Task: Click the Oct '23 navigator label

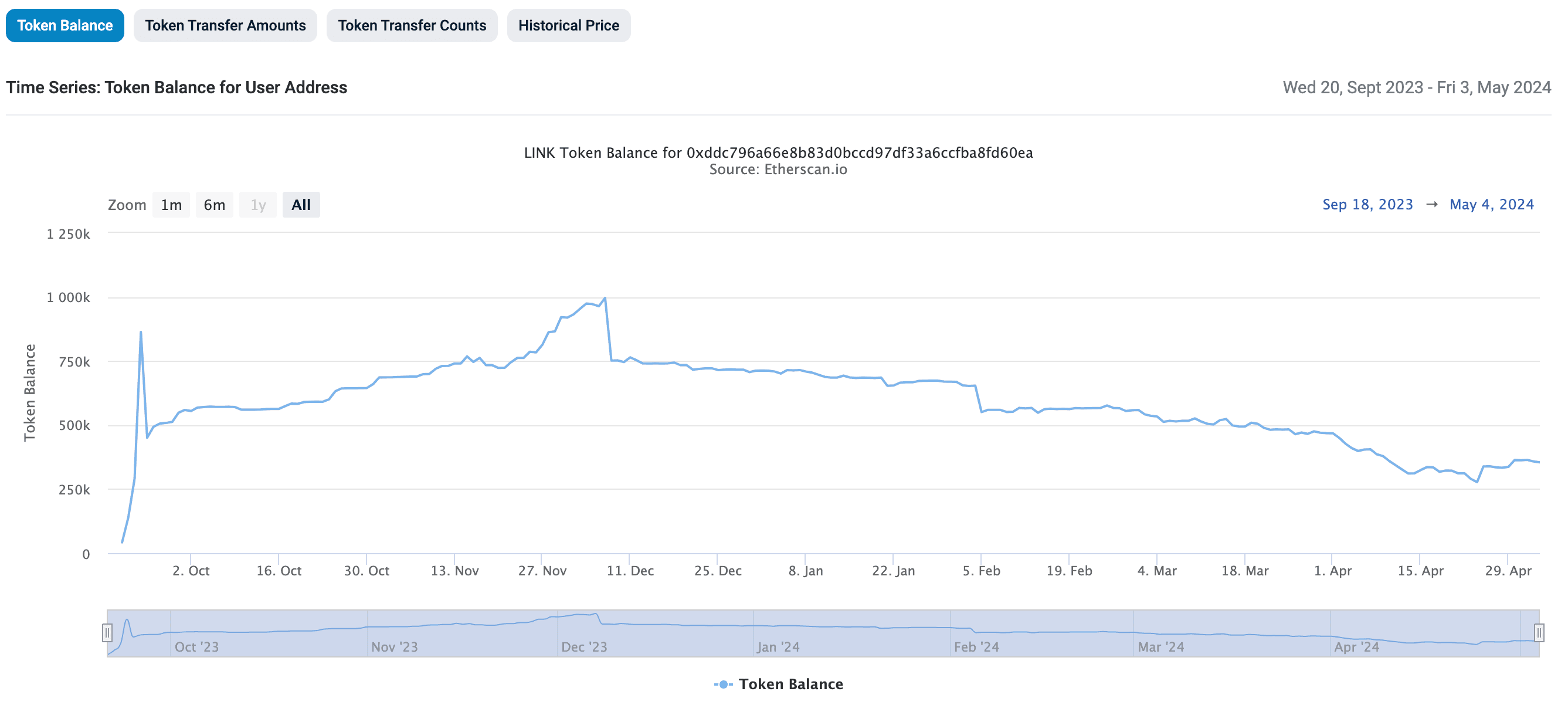Action: pyautogui.click(x=196, y=646)
